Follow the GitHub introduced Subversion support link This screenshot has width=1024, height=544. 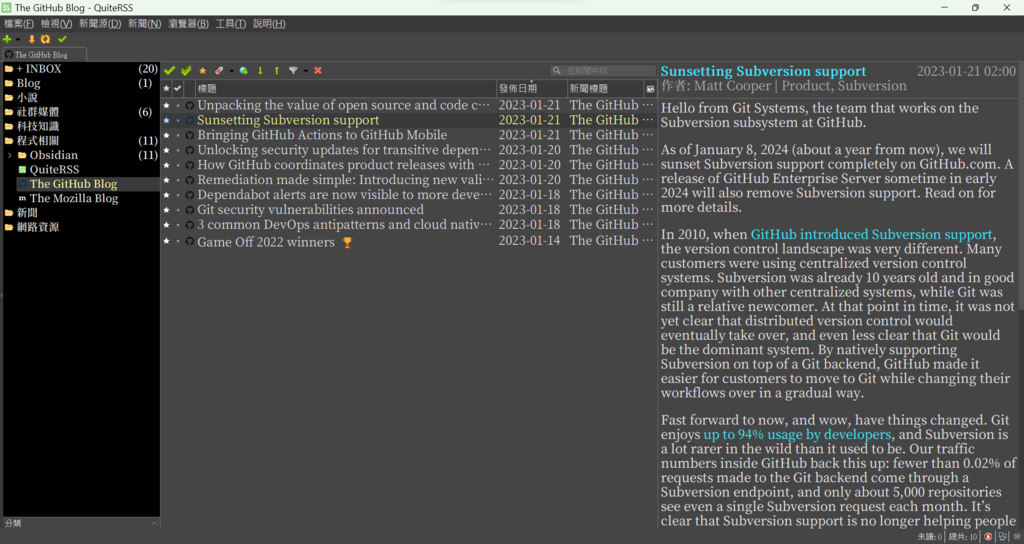(x=871, y=234)
